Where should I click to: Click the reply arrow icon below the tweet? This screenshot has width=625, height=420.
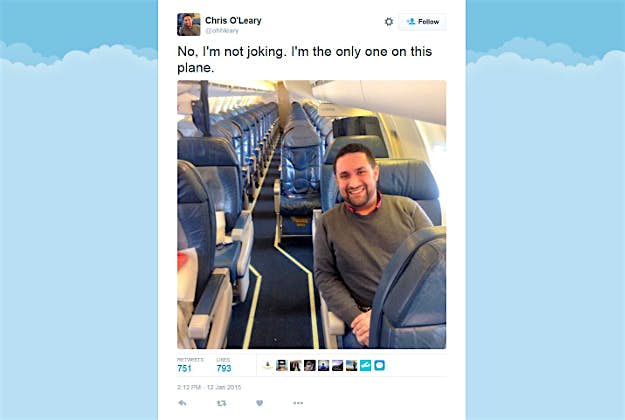click(182, 403)
